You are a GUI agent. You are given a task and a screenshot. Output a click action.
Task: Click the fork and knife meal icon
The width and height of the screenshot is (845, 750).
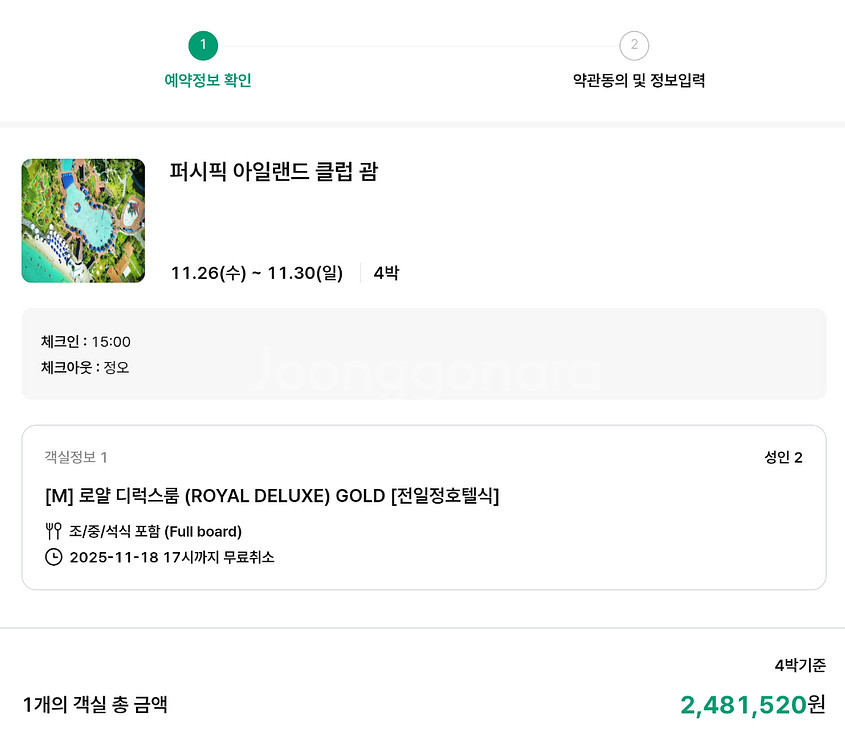[54, 531]
